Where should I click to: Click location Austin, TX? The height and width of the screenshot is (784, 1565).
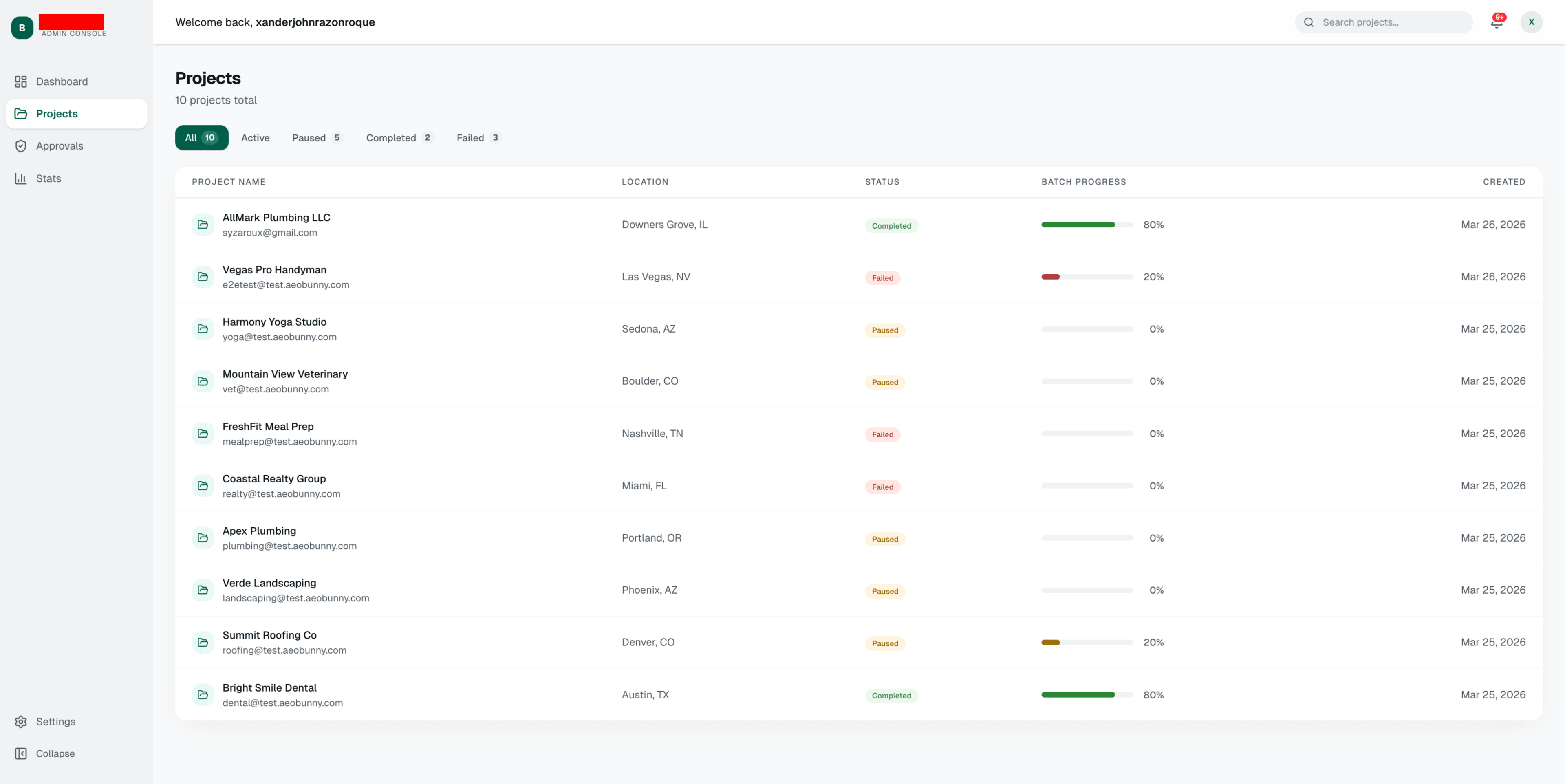point(645,695)
